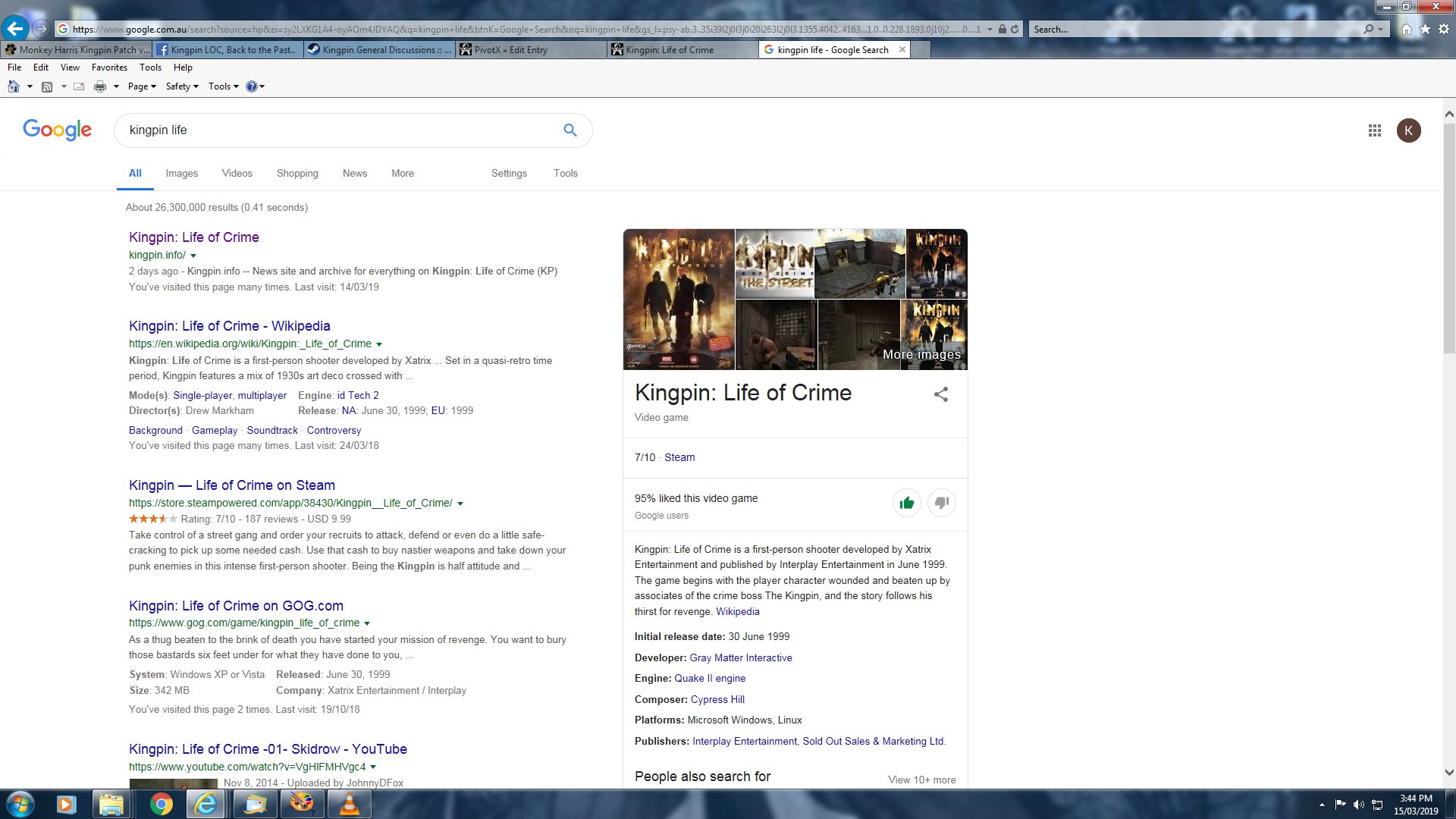Switch to Kingpin General Discussions browser tab
This screenshot has width=1456, height=819.
tap(379, 49)
